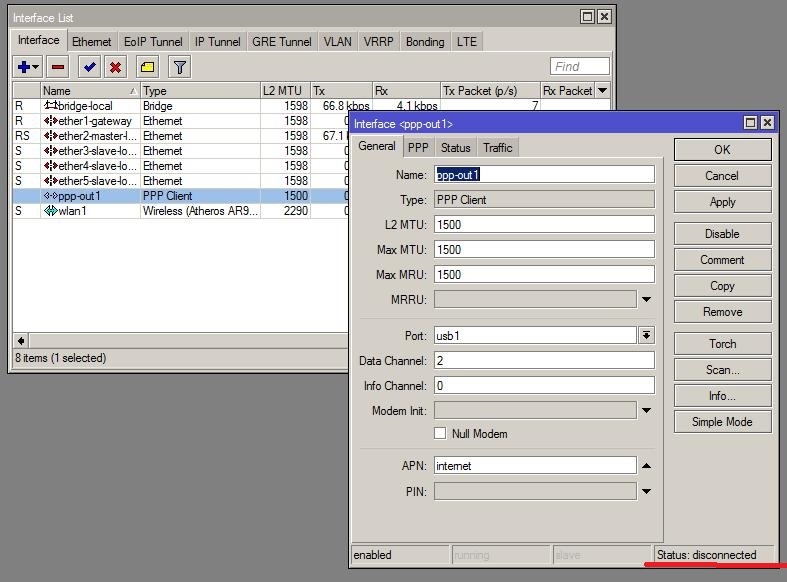Click the Data Channel input field
This screenshot has height=582, width=787.
point(544,361)
